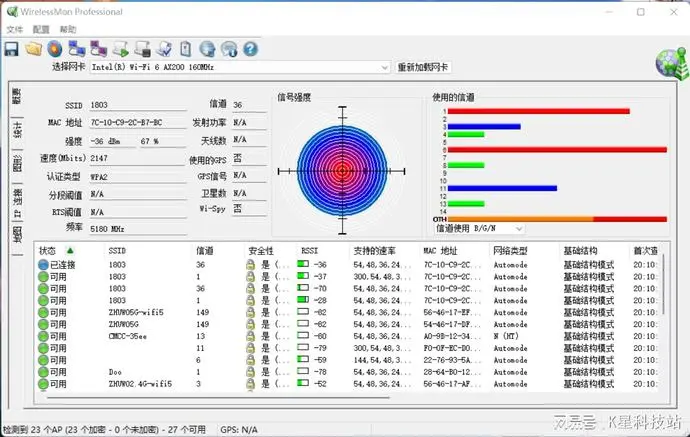Viewport: 690px width, 437px height.
Task: Switch to the 图形 vertical tab
Action: (x=17, y=164)
